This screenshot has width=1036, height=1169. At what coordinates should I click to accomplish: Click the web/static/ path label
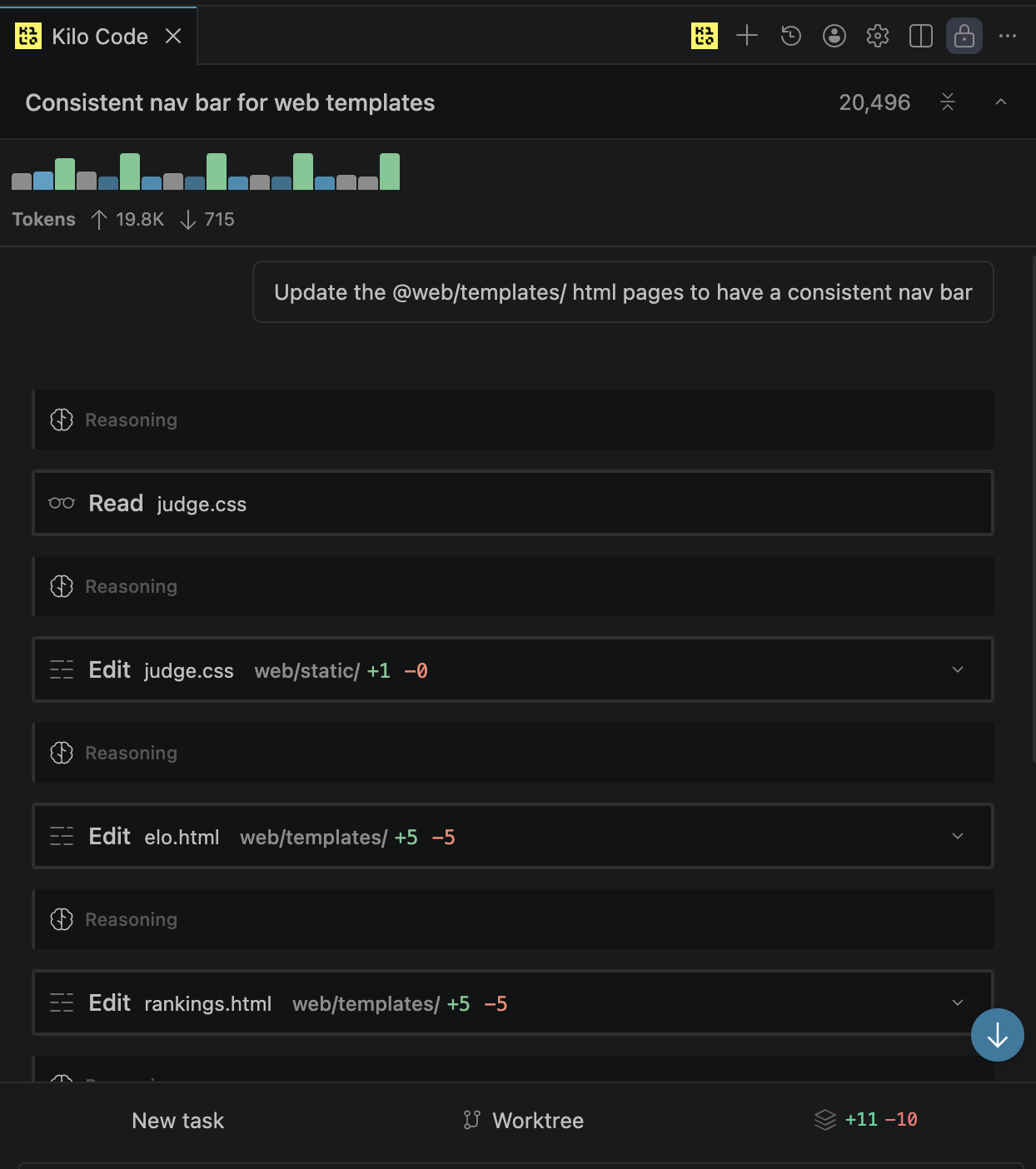coord(307,670)
